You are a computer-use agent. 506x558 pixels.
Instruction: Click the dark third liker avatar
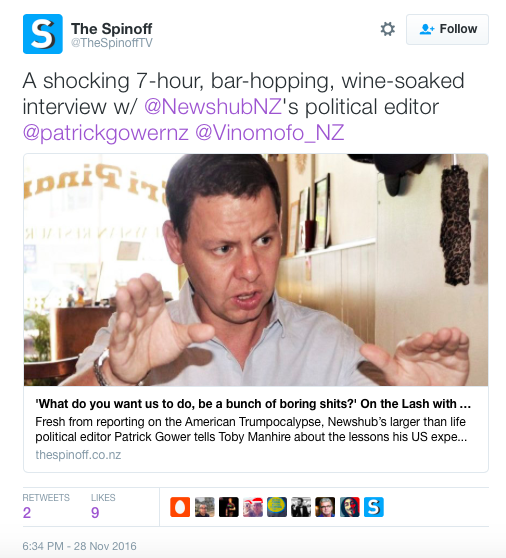click(228, 507)
